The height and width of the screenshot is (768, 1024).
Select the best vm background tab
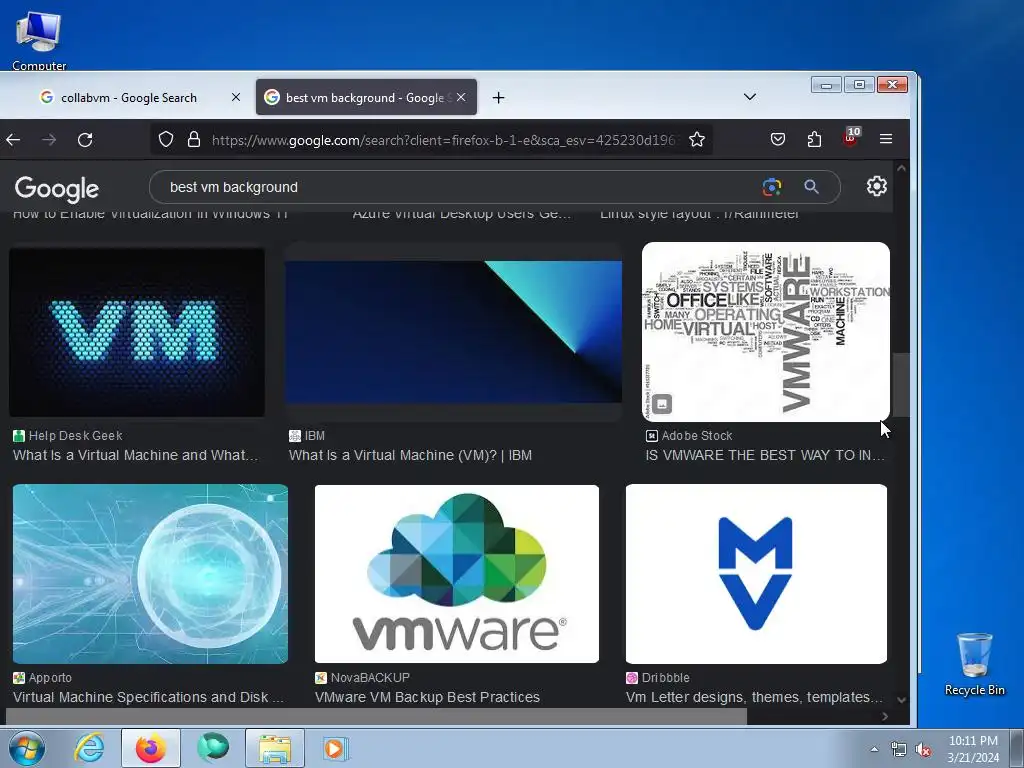pos(366,97)
